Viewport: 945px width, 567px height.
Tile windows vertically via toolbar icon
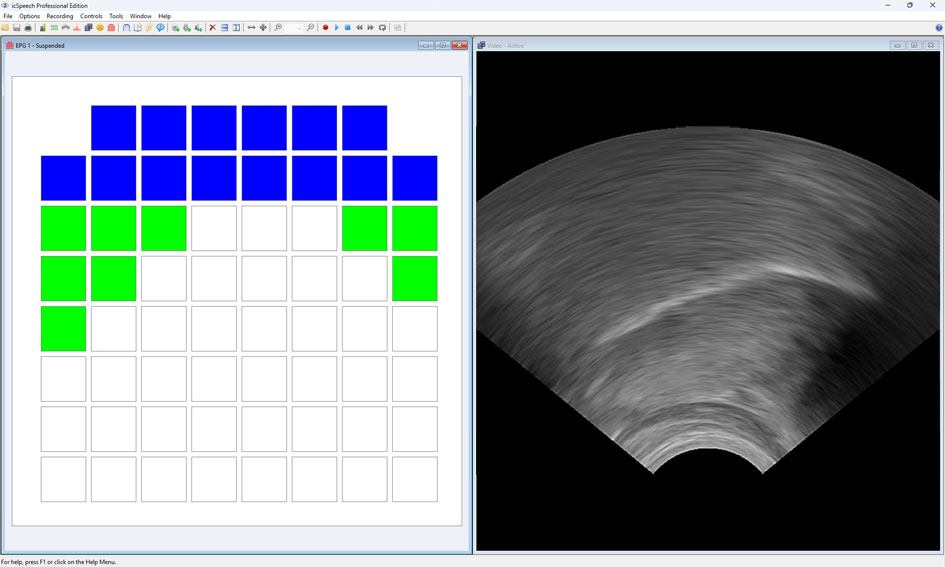point(236,28)
